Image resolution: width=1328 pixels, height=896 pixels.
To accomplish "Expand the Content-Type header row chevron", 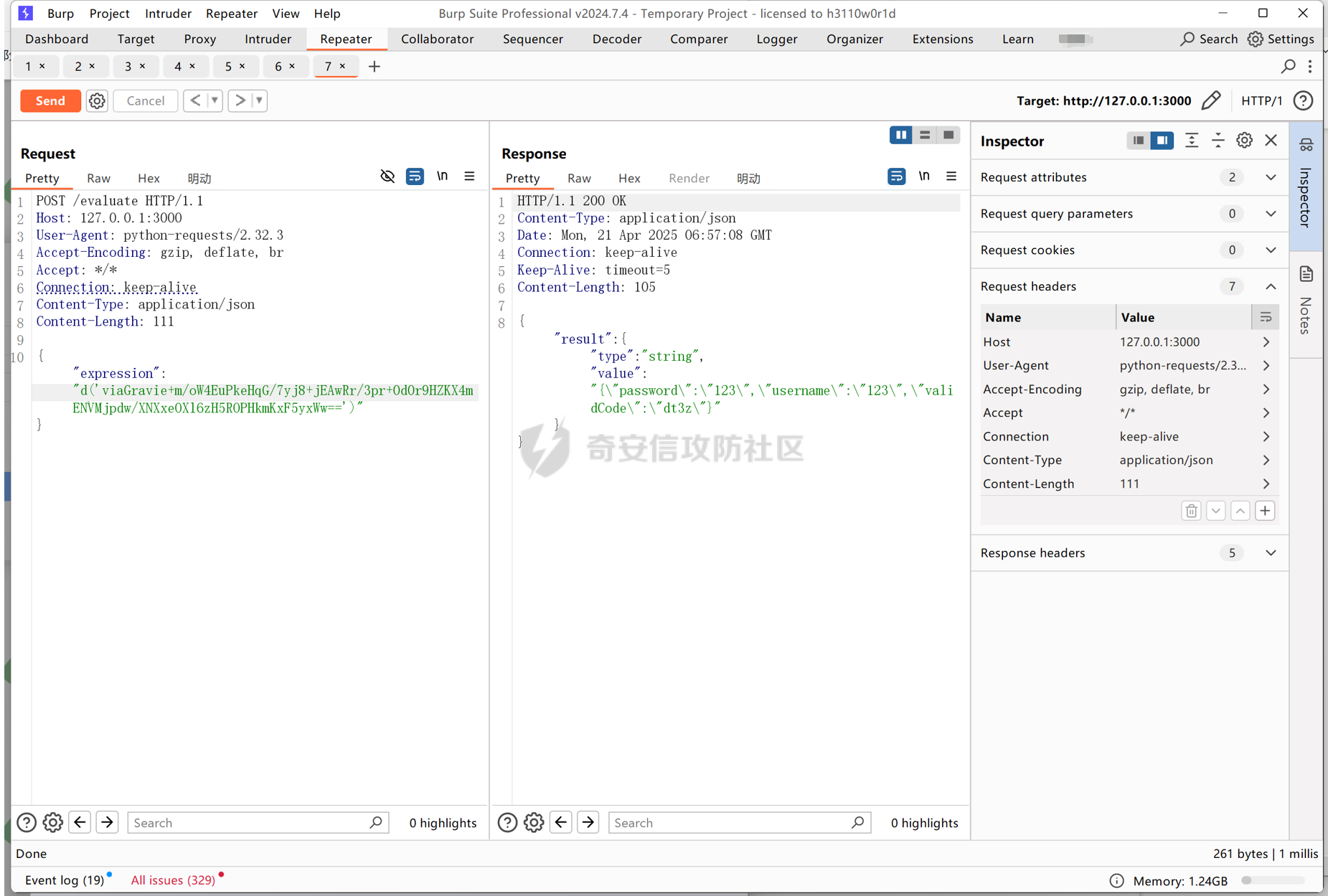I will 1266,461.
